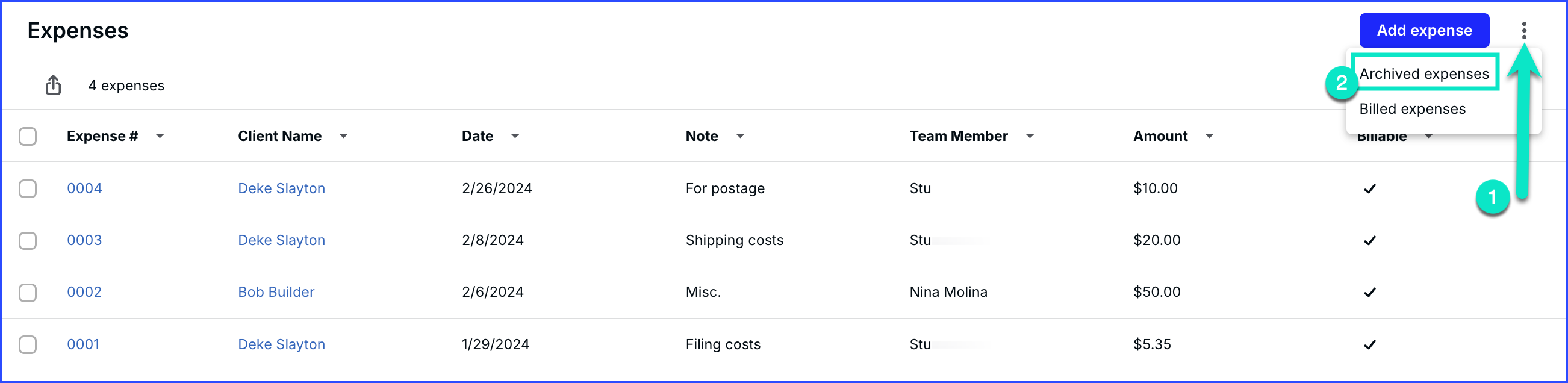Expand the Expense # column sort arrow
The image size is (1568, 383).
point(160,136)
